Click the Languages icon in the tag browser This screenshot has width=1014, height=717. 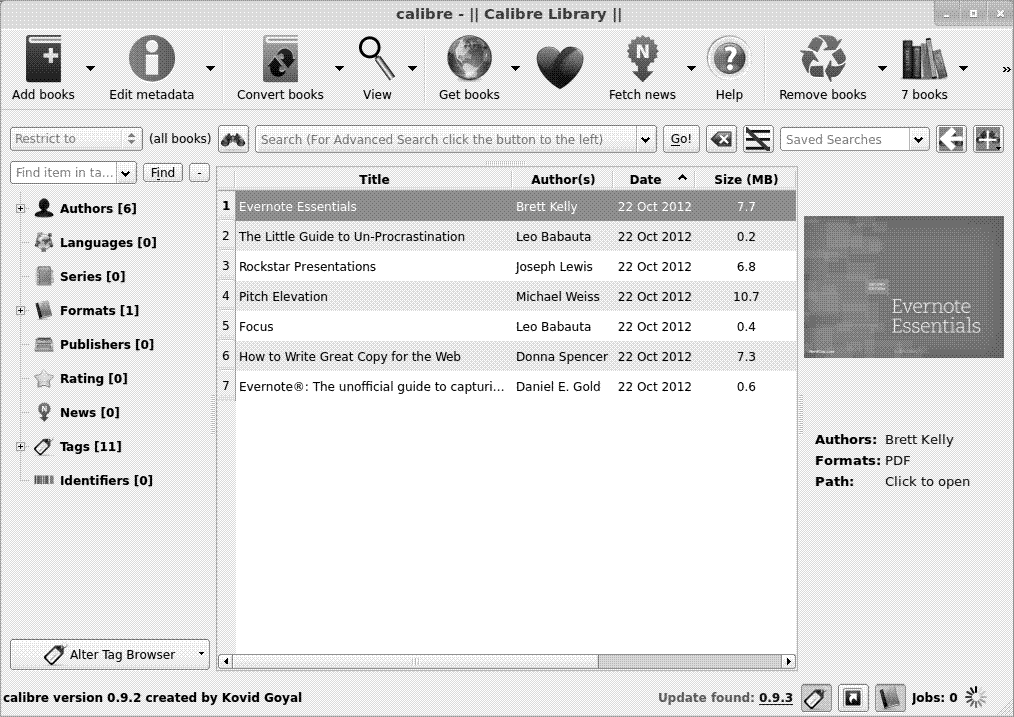click(x=44, y=242)
